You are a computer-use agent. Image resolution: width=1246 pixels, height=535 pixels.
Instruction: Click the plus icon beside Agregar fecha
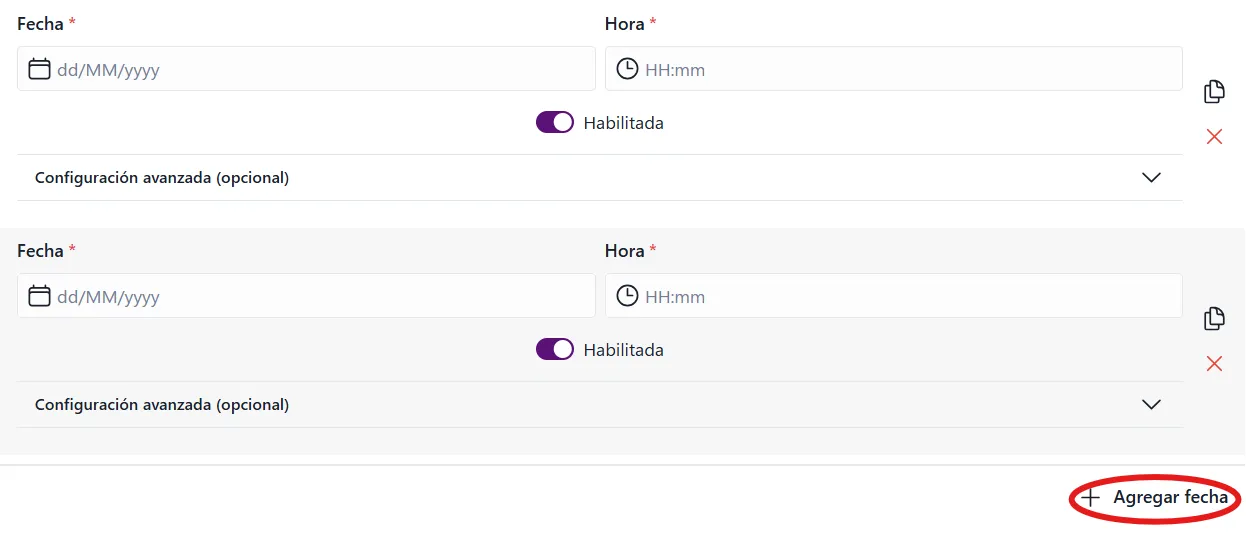pyautogui.click(x=1091, y=498)
